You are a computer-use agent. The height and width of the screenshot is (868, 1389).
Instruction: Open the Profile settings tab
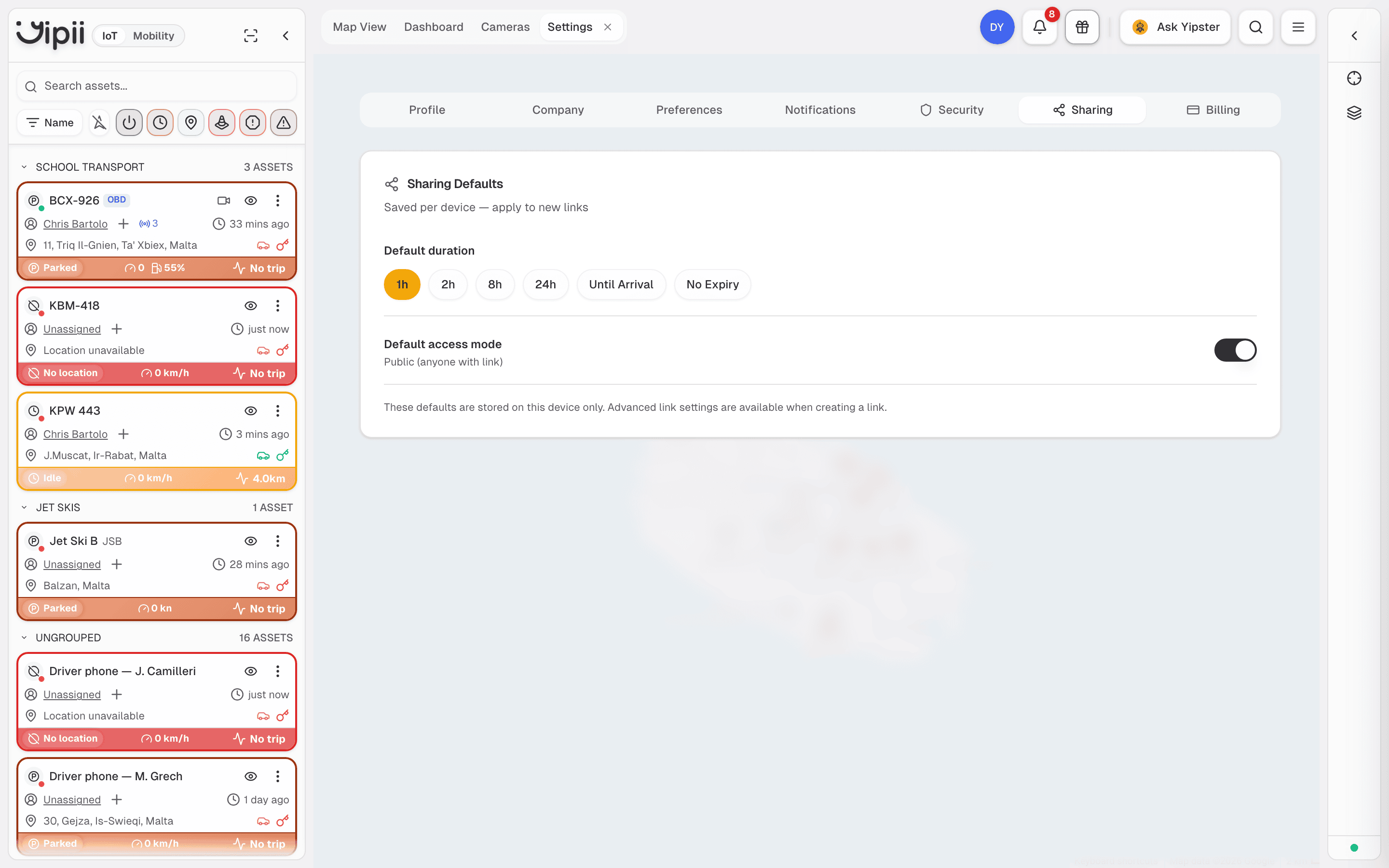(426, 109)
